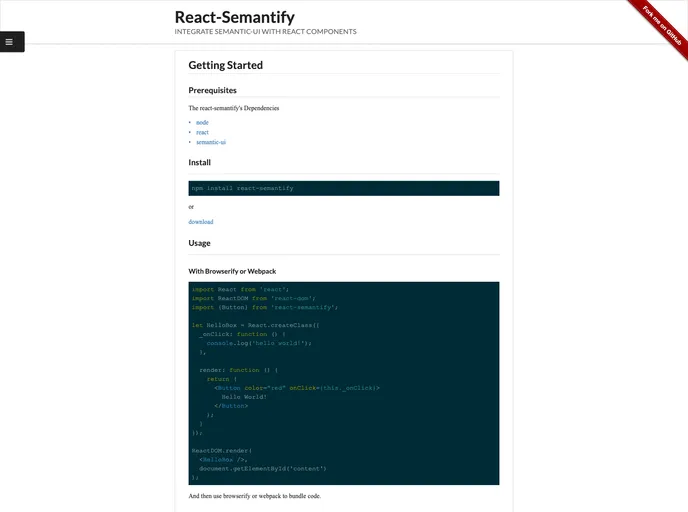The width and height of the screenshot is (688, 512).
Task: Click the "import ReactDOM from 'react-dom'" line
Action: [x=254, y=298]
